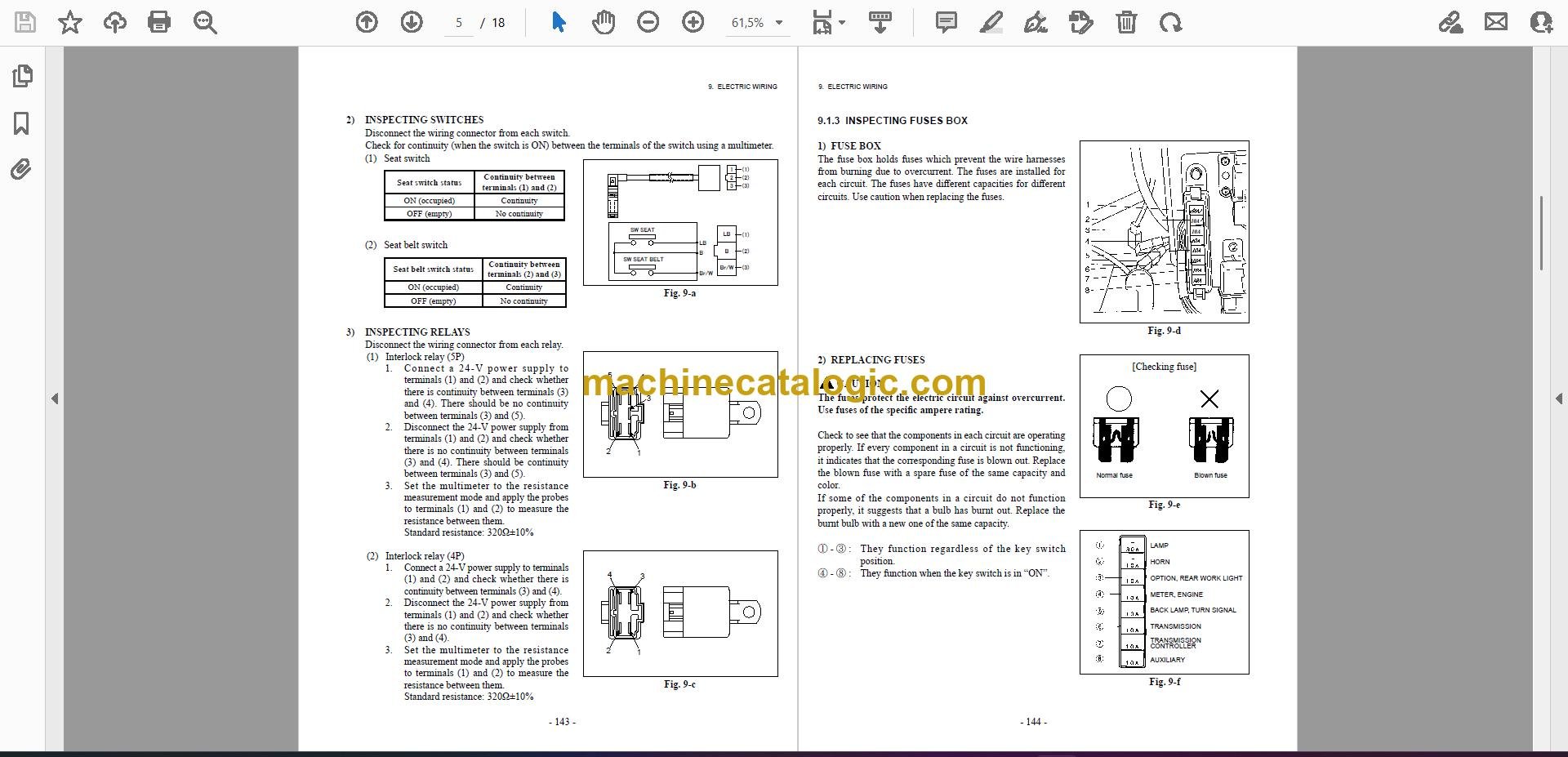Go to next page arrow
This screenshot has height=757, width=1568.
tap(412, 23)
